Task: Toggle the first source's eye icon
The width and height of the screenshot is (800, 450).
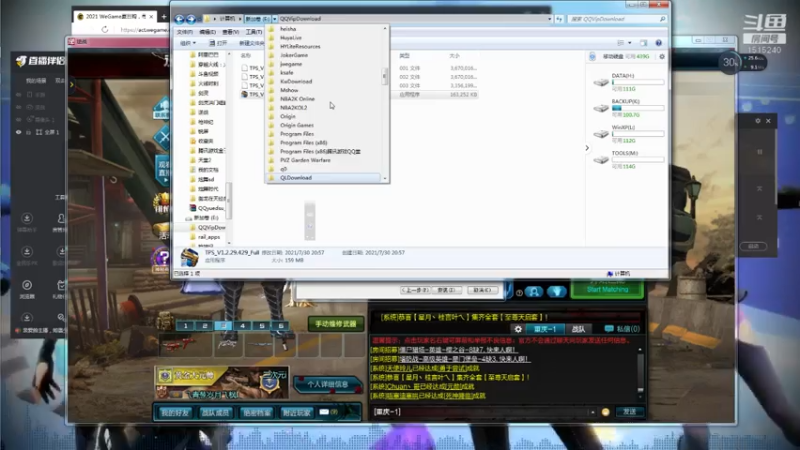Action: coord(19,95)
